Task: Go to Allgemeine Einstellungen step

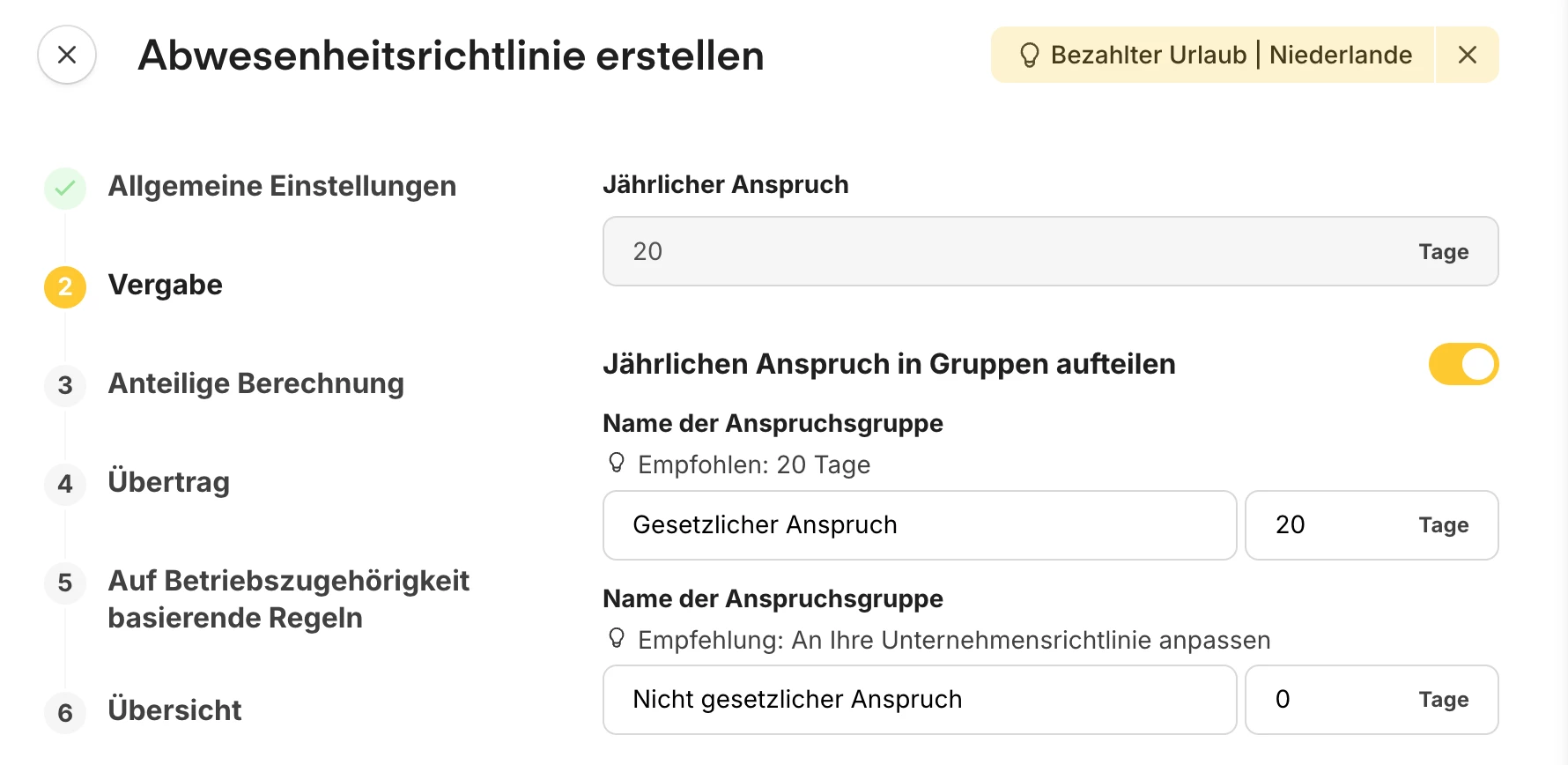Action: [x=282, y=186]
